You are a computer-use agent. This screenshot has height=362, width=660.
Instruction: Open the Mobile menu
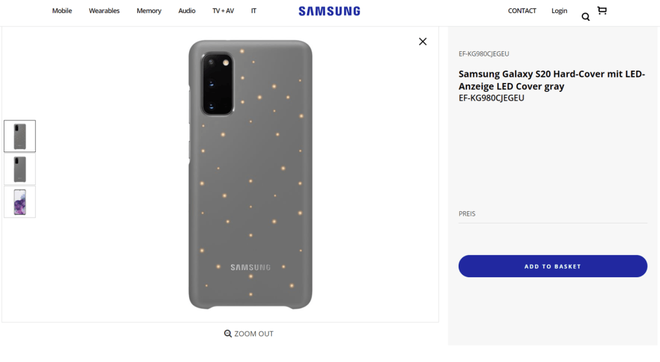(62, 11)
